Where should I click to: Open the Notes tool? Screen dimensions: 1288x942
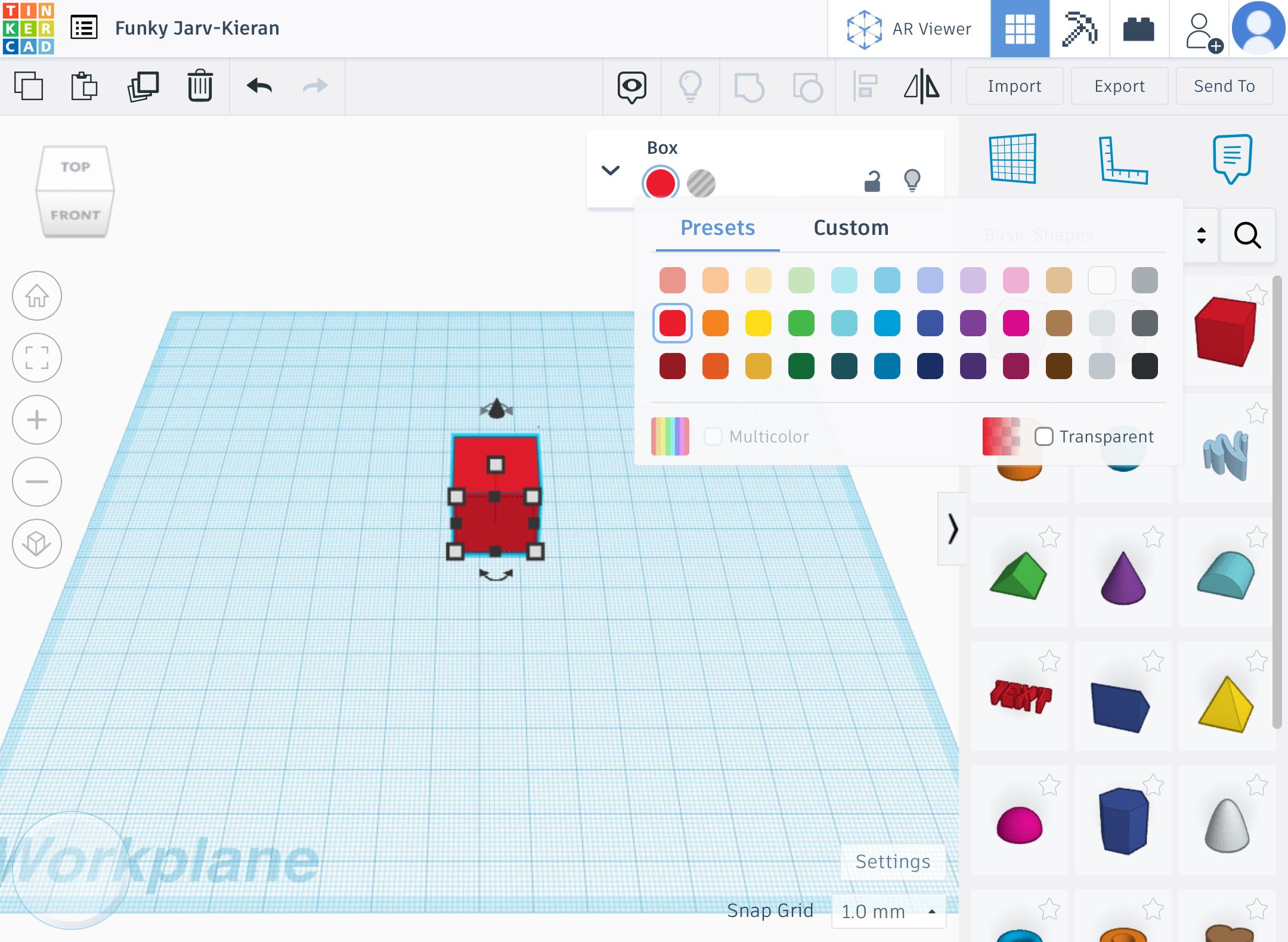pos(1232,159)
